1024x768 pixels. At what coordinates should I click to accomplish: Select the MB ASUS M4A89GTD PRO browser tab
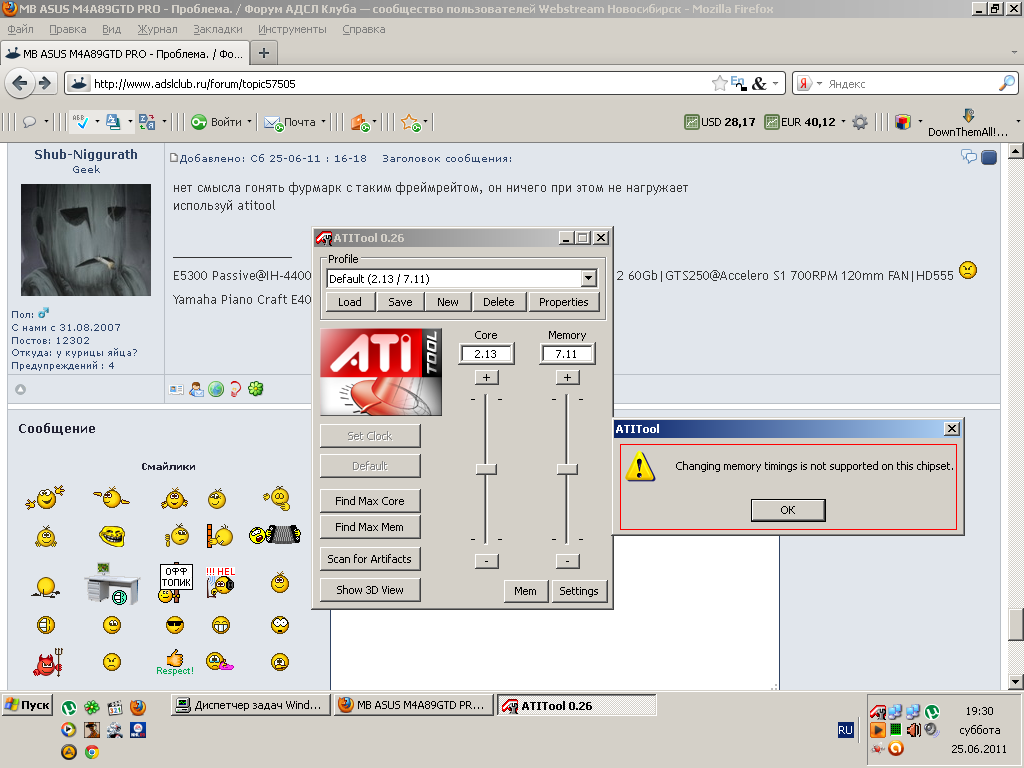(126, 54)
